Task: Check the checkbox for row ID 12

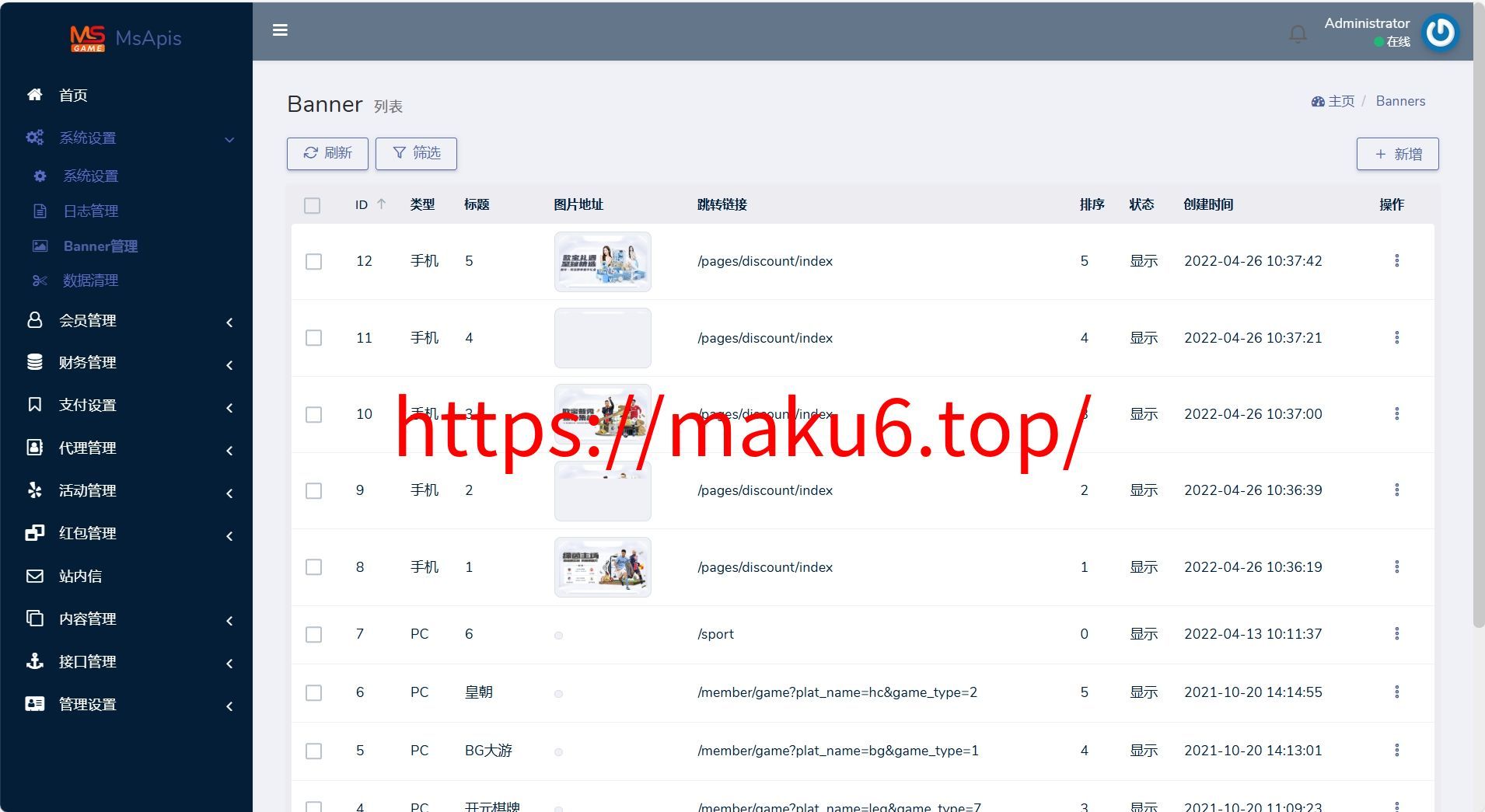Action: tap(313, 261)
